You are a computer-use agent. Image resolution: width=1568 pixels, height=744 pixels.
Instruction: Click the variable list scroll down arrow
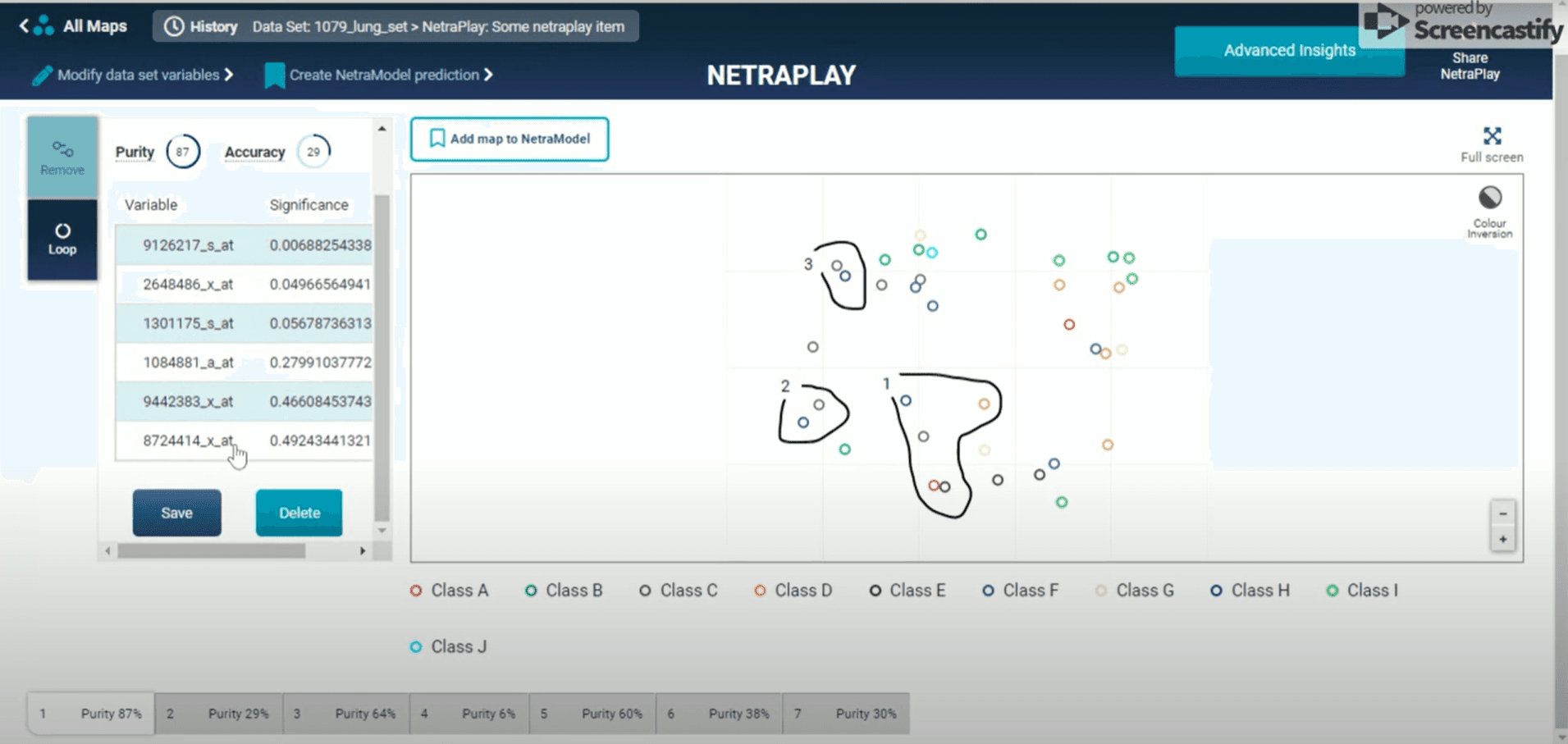click(382, 531)
